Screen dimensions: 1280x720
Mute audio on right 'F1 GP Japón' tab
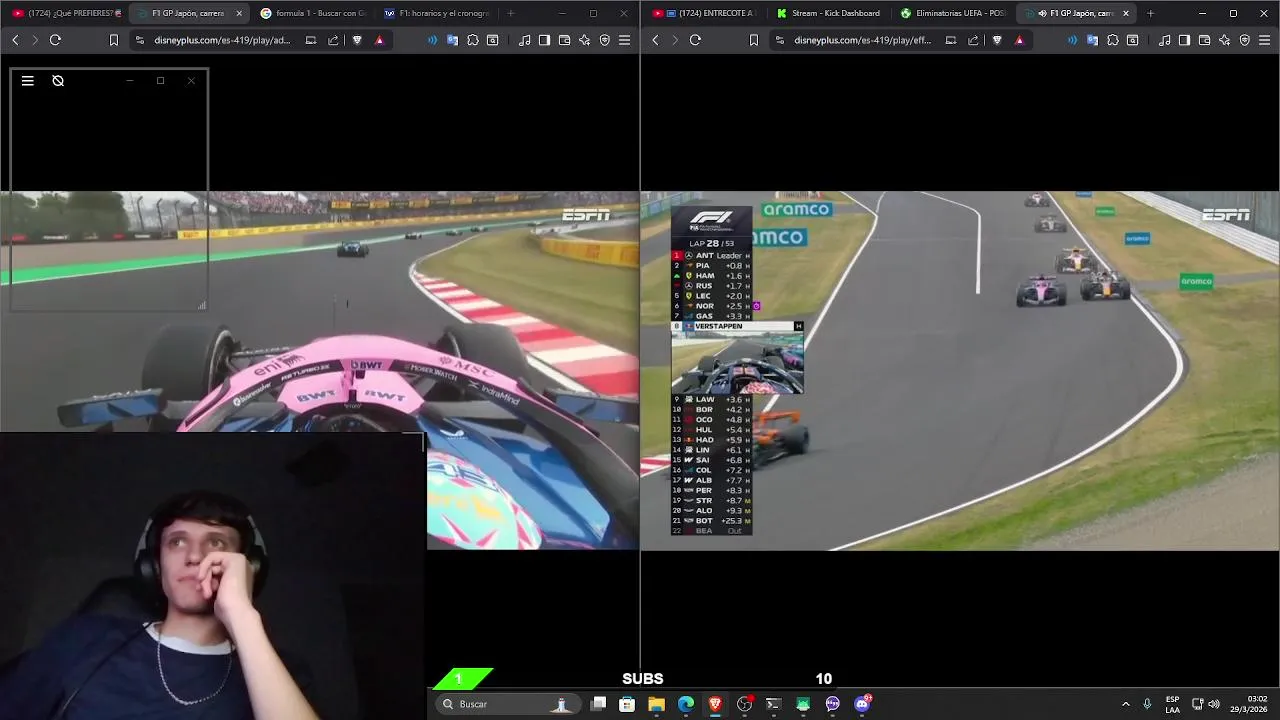pos(1043,13)
